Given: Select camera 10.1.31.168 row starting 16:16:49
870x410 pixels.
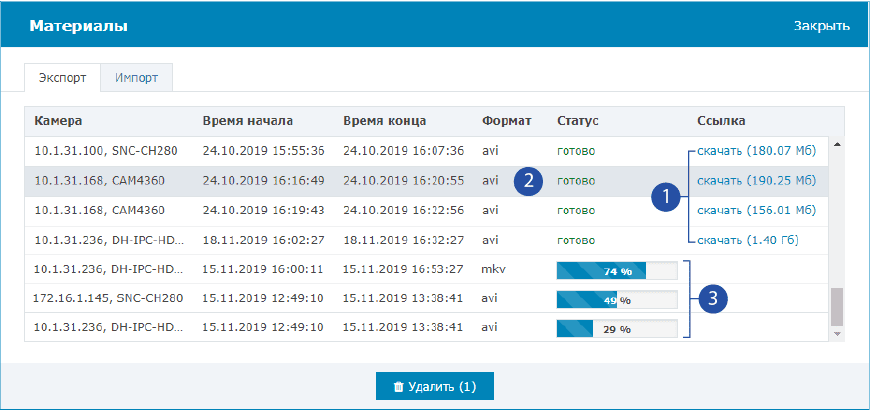Looking at the screenshot, I should (426, 181).
